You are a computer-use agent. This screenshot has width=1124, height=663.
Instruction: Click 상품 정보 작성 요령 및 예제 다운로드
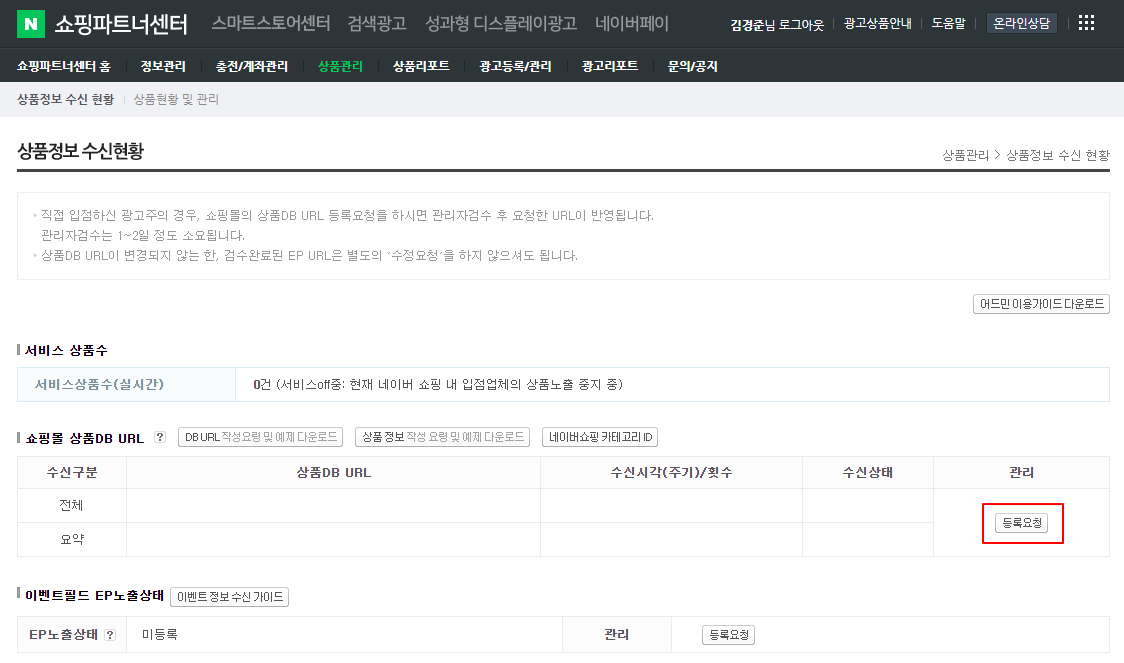point(442,437)
